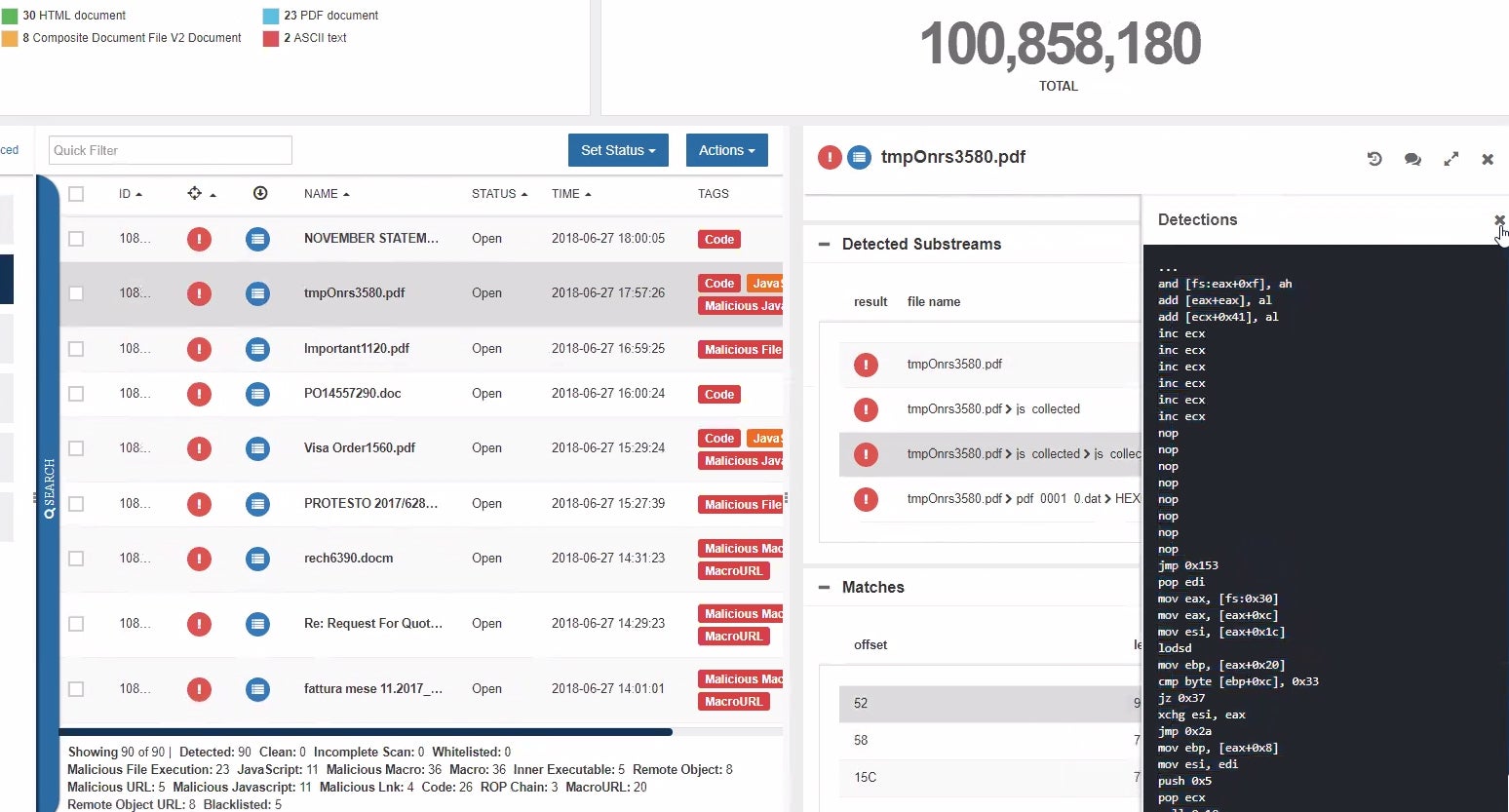
Task: Click blue PDF document legend swatch
Action: coord(271,16)
